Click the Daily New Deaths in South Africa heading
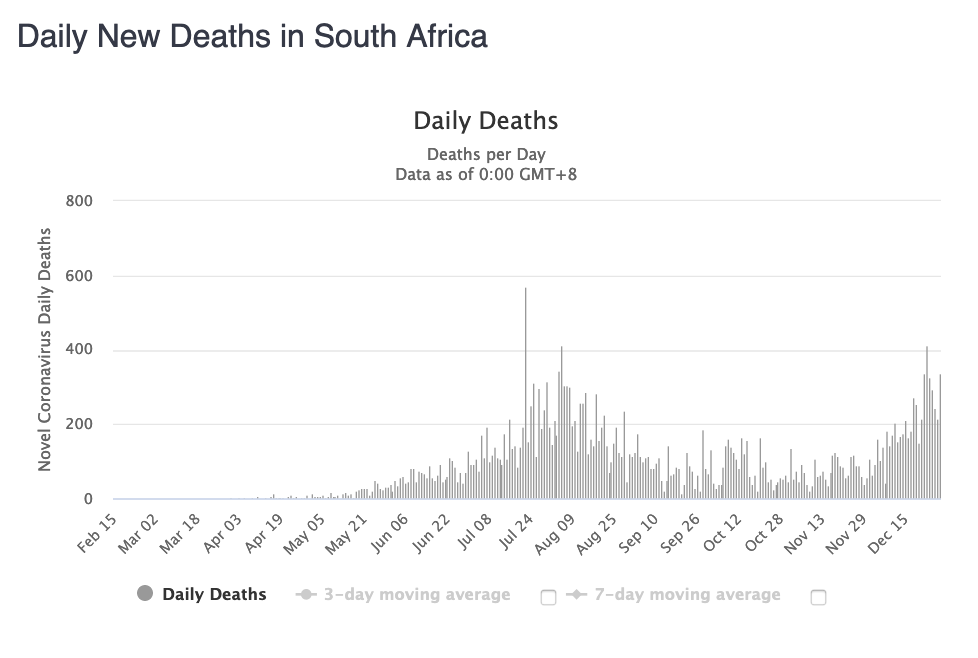 coord(253,37)
